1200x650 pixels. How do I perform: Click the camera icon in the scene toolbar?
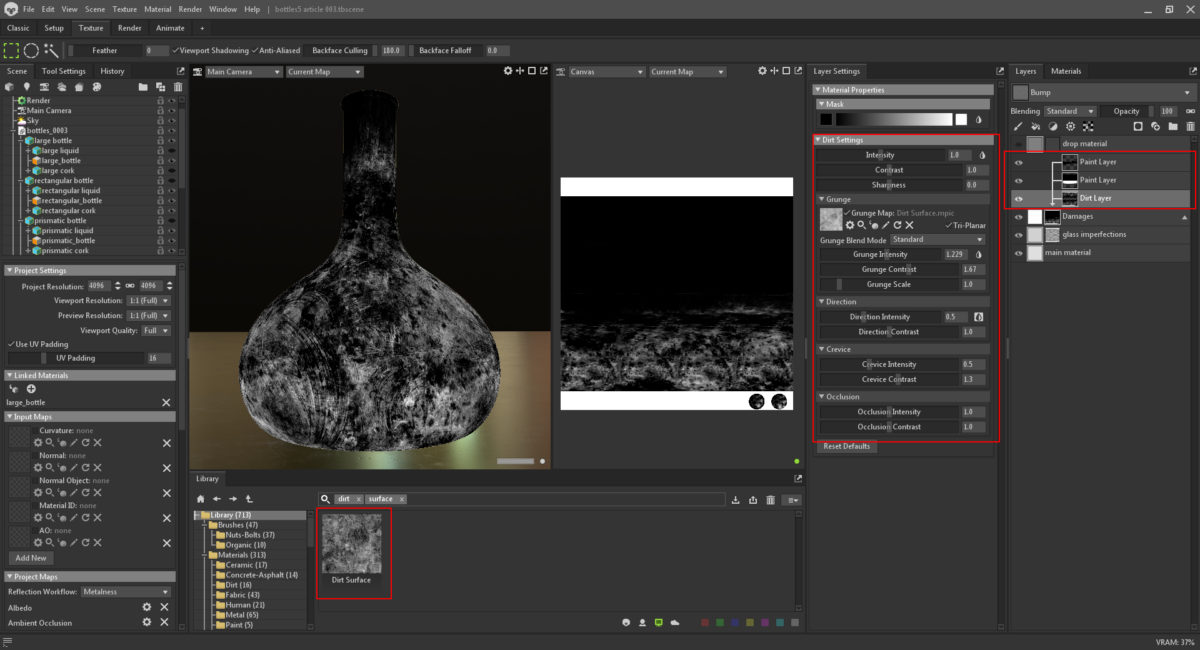44,86
